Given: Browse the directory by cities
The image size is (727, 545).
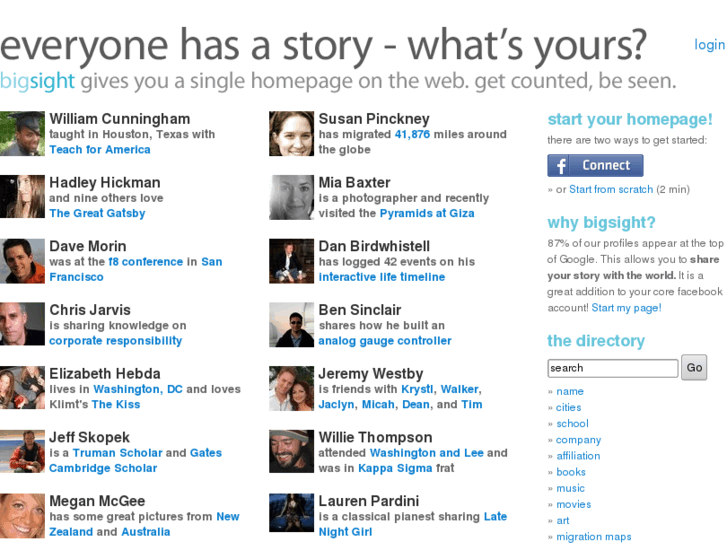Looking at the screenshot, I should click(569, 408).
